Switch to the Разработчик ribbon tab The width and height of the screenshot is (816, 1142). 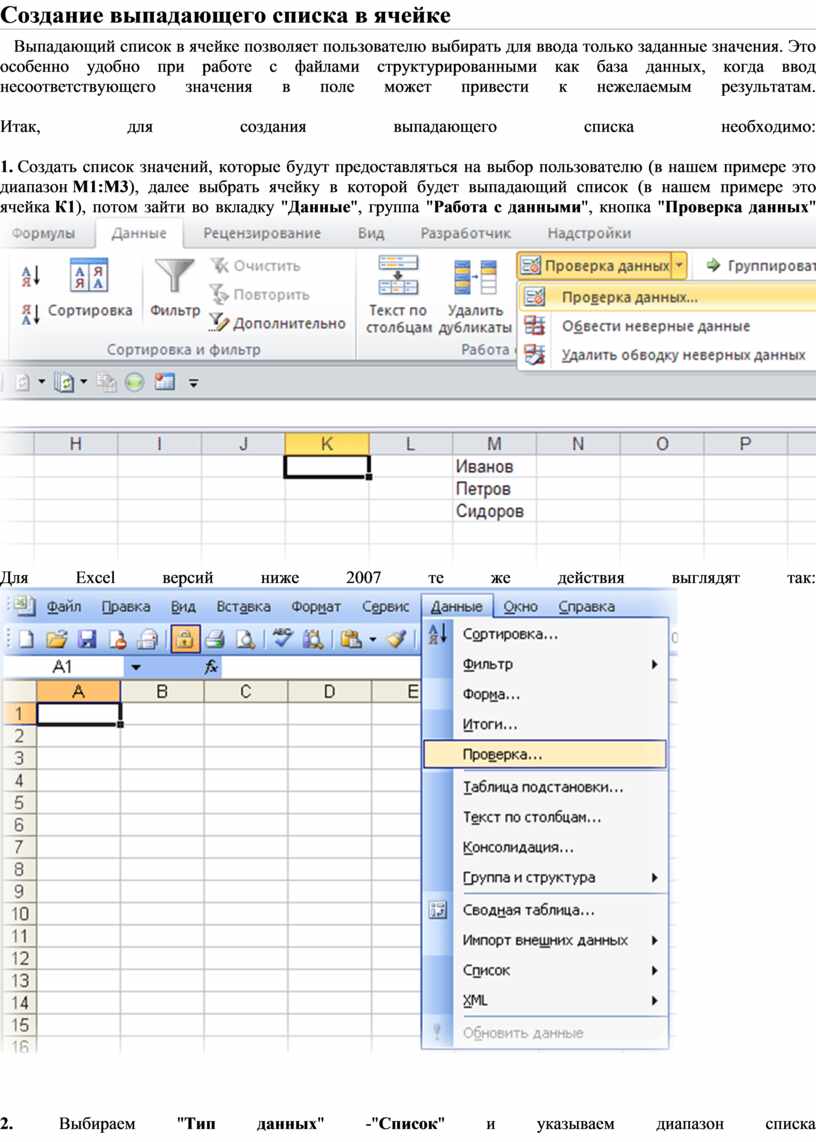click(x=466, y=233)
